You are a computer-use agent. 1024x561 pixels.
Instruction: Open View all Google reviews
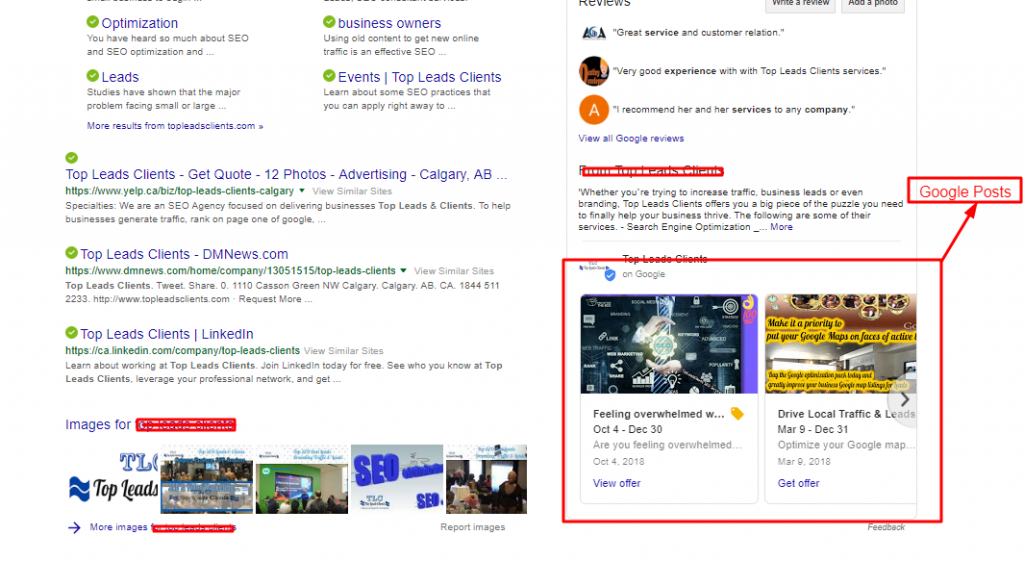click(631, 138)
